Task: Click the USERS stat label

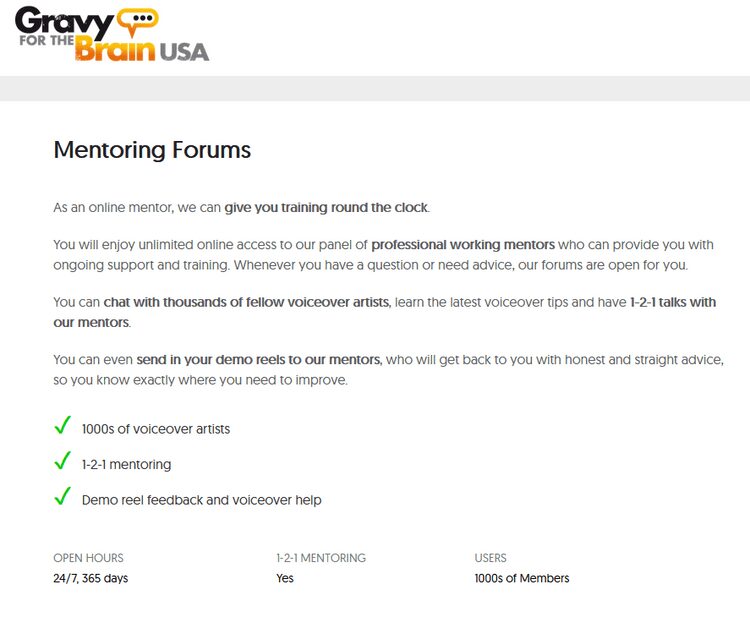Action: point(490,558)
